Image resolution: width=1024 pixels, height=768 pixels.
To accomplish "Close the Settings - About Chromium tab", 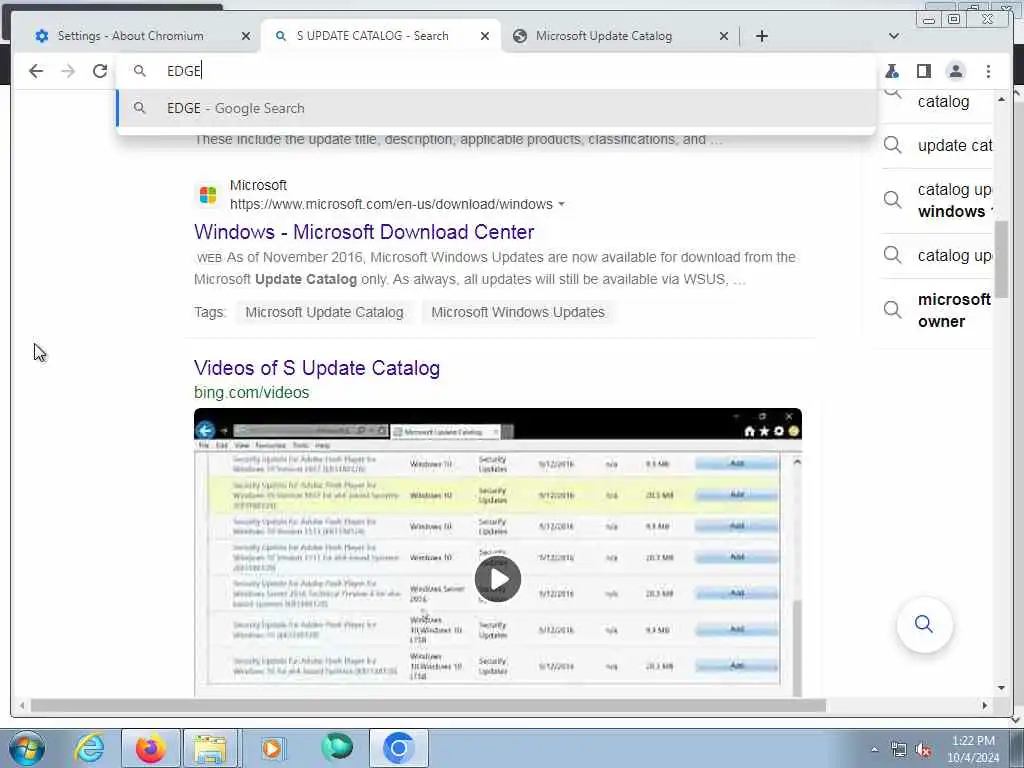I will pos(246,36).
